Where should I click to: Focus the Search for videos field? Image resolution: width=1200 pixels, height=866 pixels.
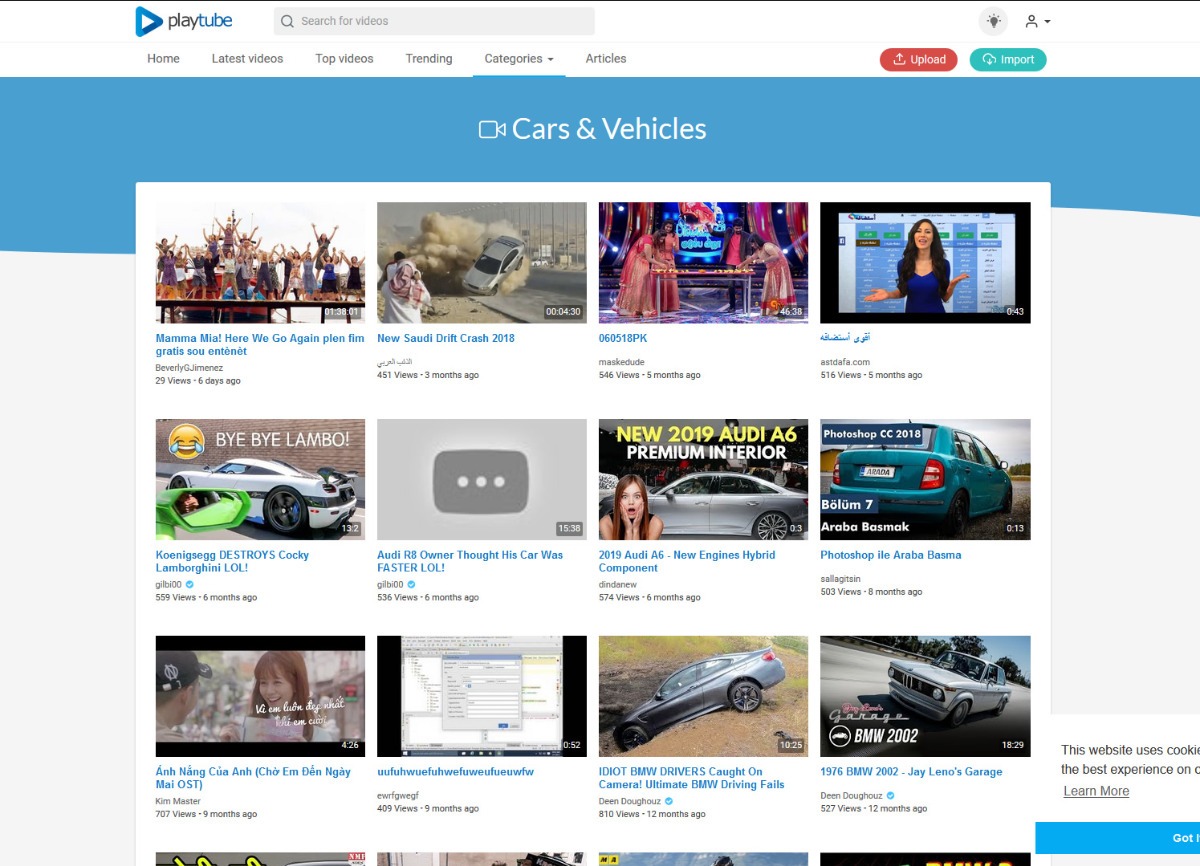tap(434, 21)
